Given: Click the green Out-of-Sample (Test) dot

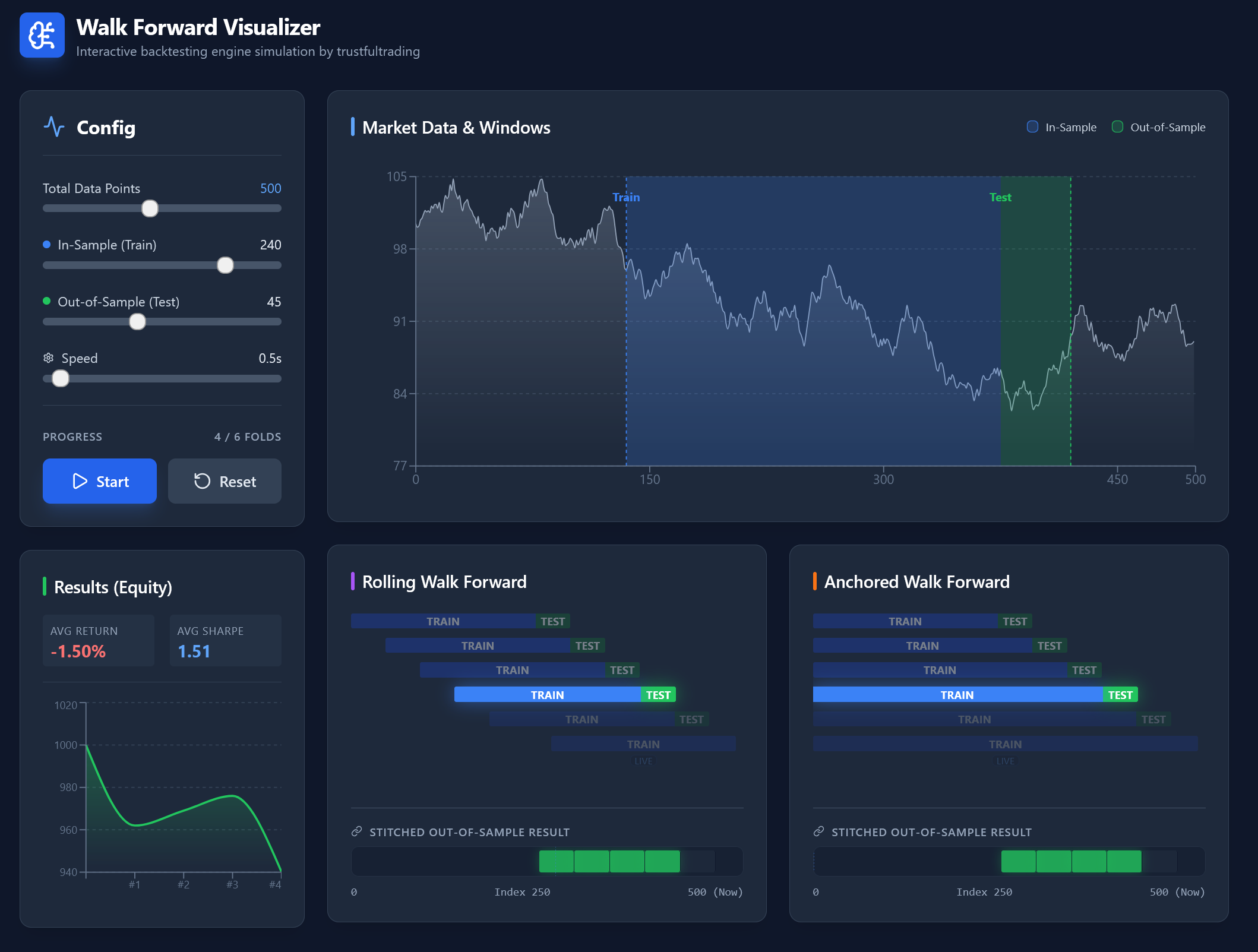Looking at the screenshot, I should [x=47, y=301].
